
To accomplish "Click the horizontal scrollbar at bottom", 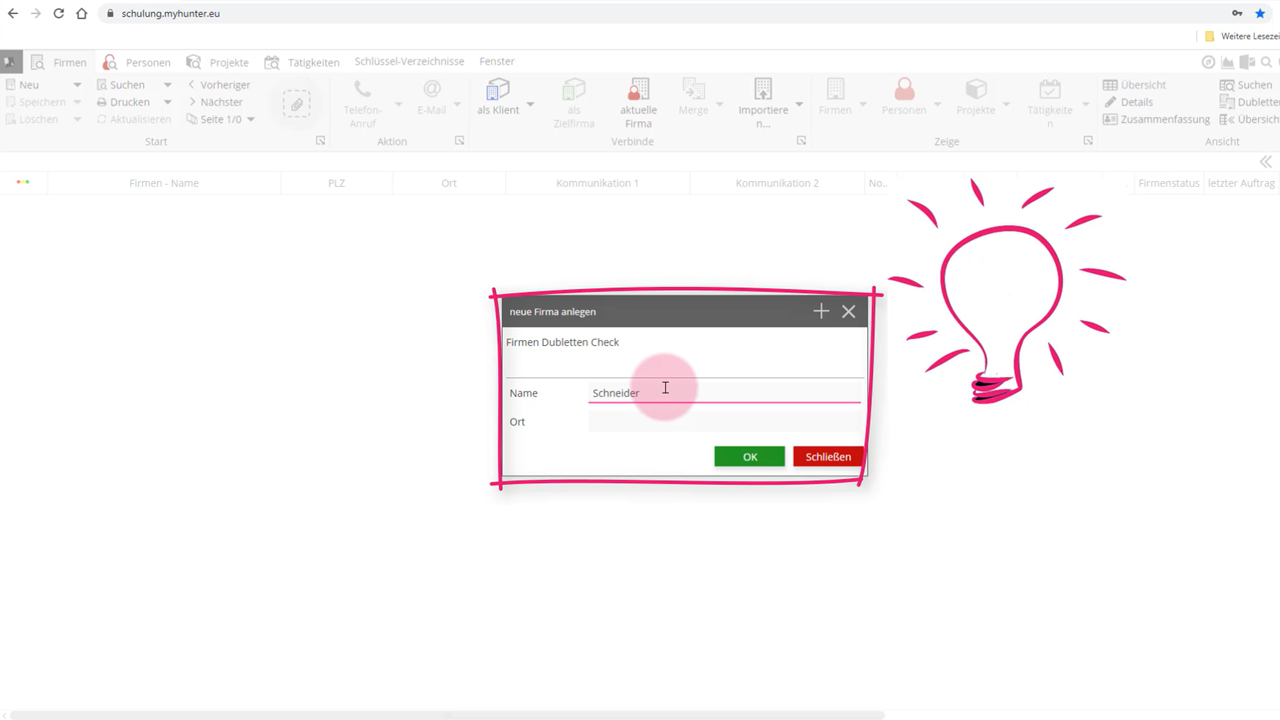I will click(x=446, y=715).
